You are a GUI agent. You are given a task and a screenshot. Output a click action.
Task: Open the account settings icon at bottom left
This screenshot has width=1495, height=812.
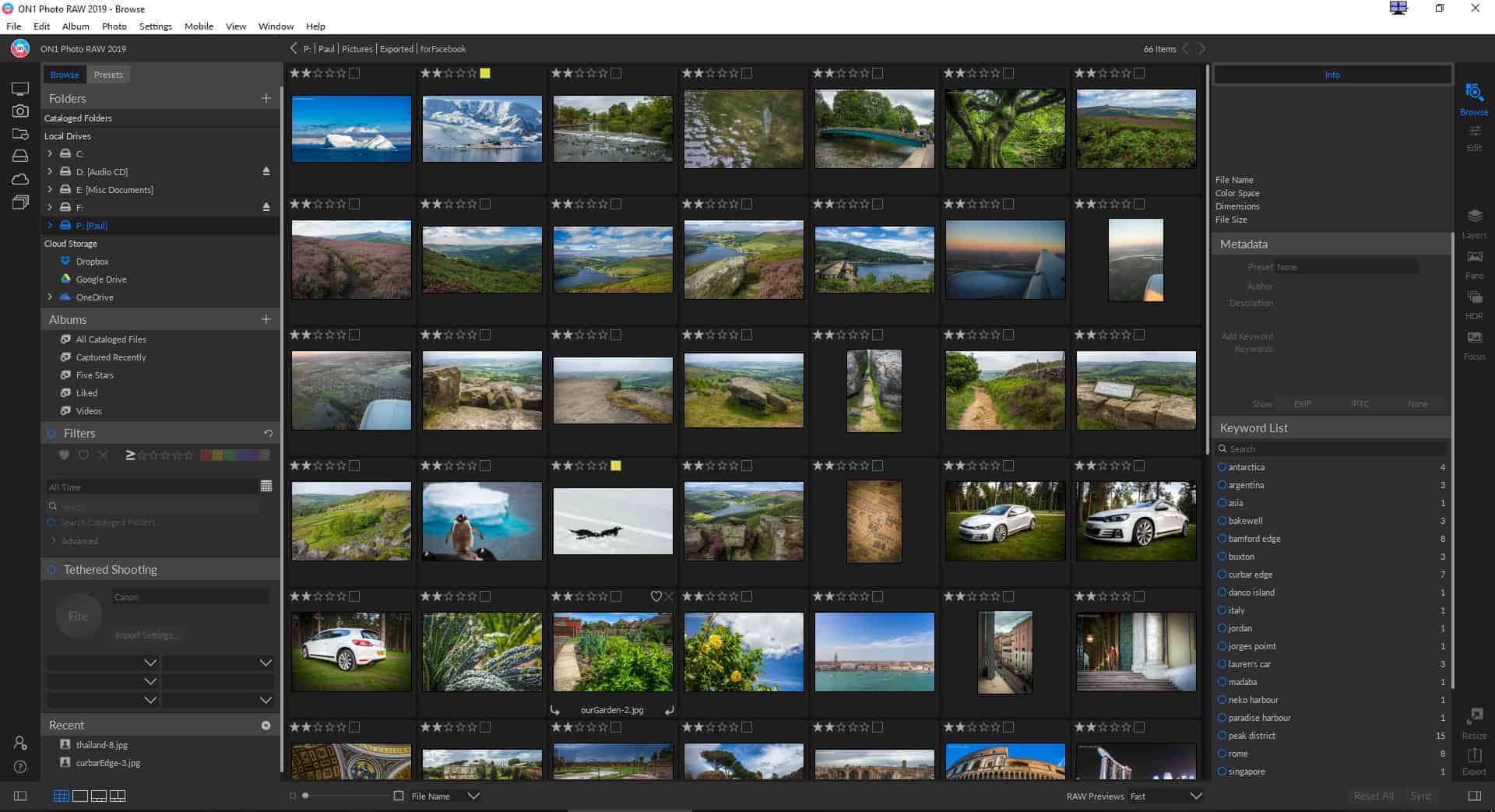point(20,743)
